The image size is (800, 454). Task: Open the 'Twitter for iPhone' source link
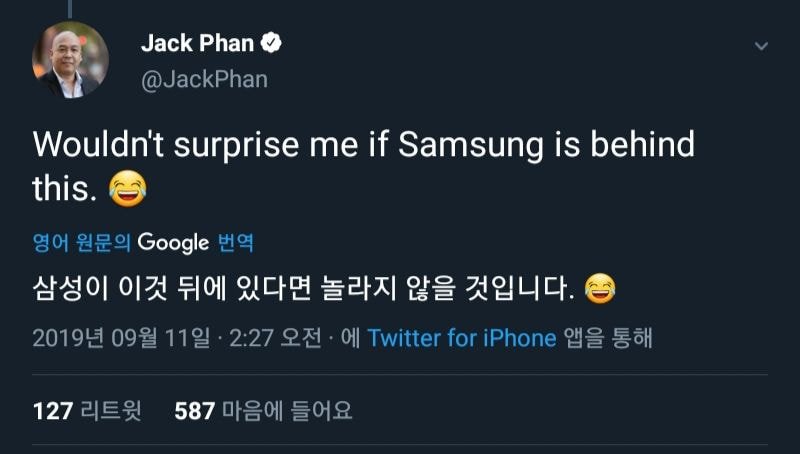[461, 338]
